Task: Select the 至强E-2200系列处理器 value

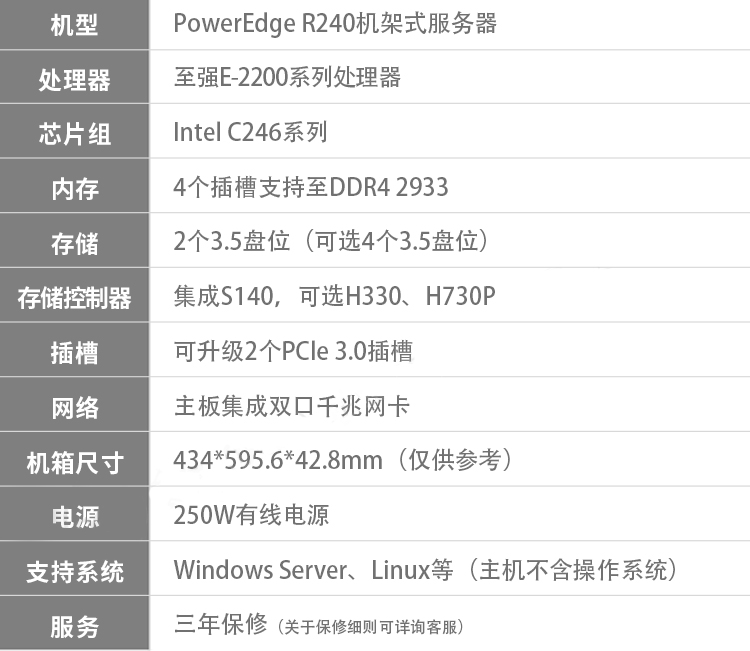Action: coord(287,78)
